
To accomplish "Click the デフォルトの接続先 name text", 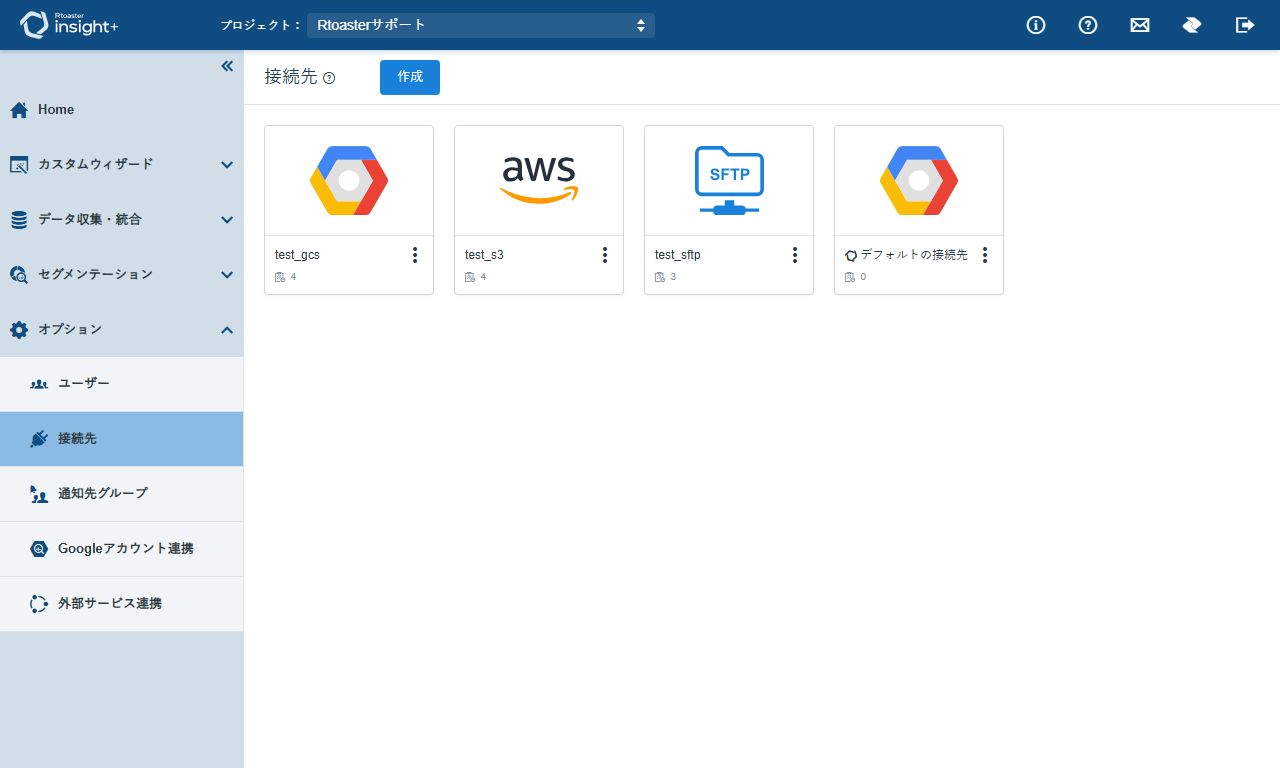I will [x=914, y=255].
